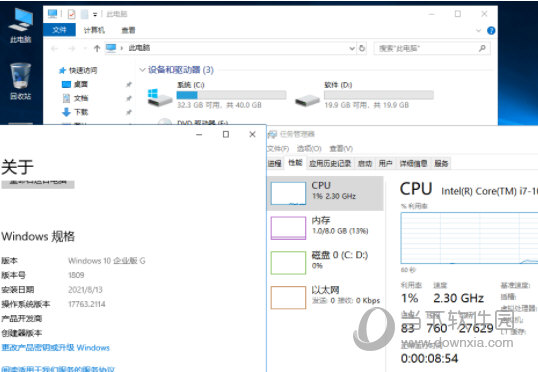The height and width of the screenshot is (372, 538).
Task: Click the 0:00:08:54 uptime value
Action: pos(429,359)
